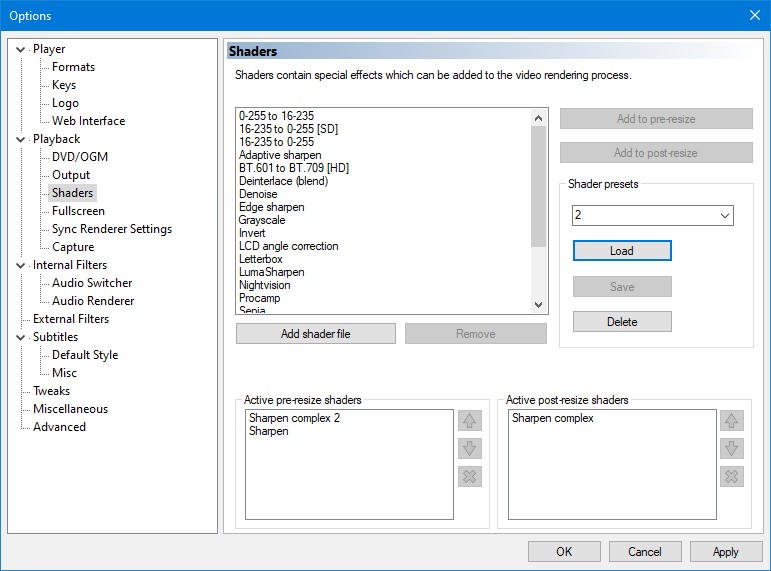Select 'Sharpen complex 2' active pre-resize shader
This screenshot has width=771, height=571.
pos(295,418)
